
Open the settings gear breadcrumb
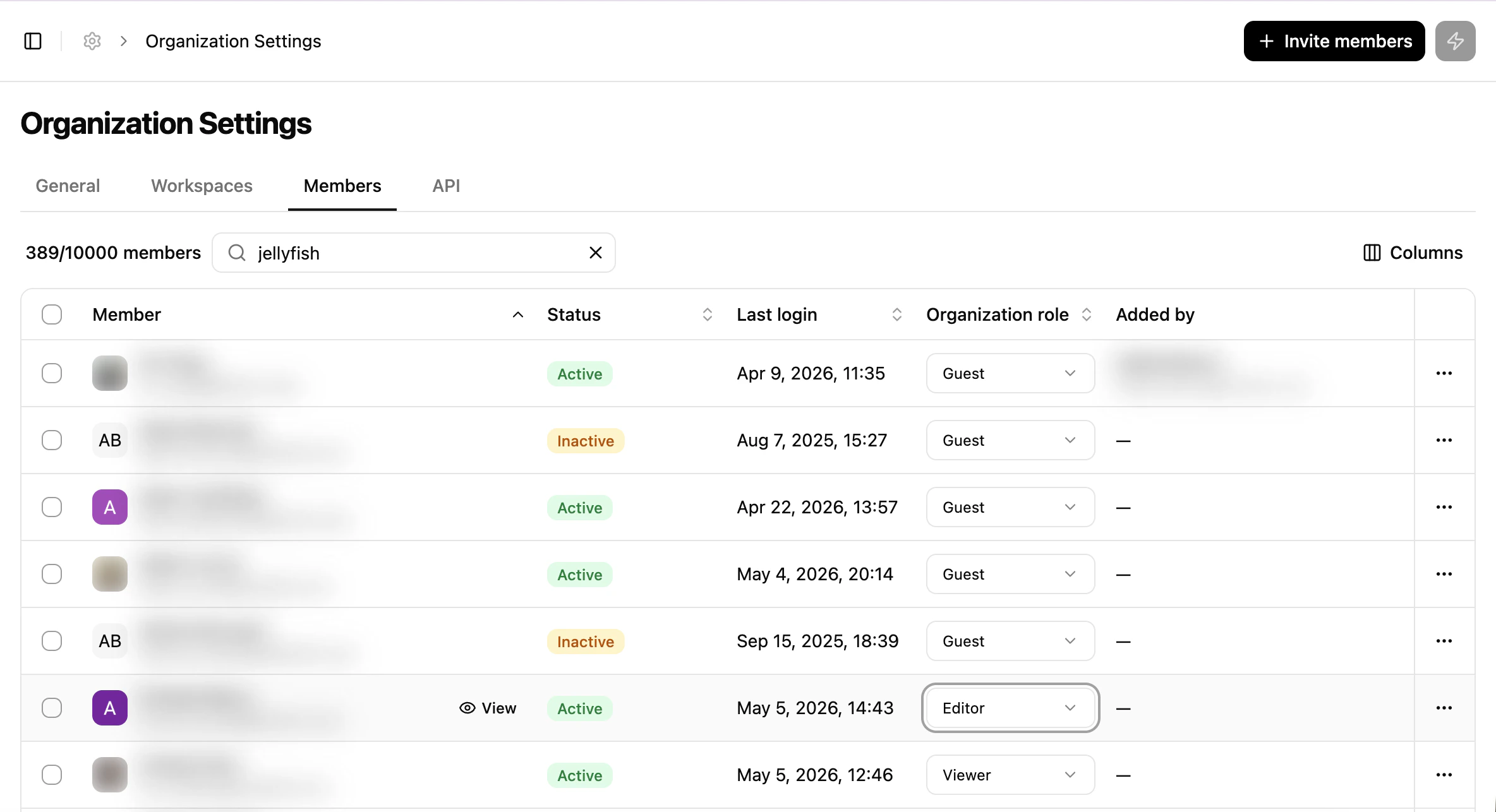(x=92, y=41)
